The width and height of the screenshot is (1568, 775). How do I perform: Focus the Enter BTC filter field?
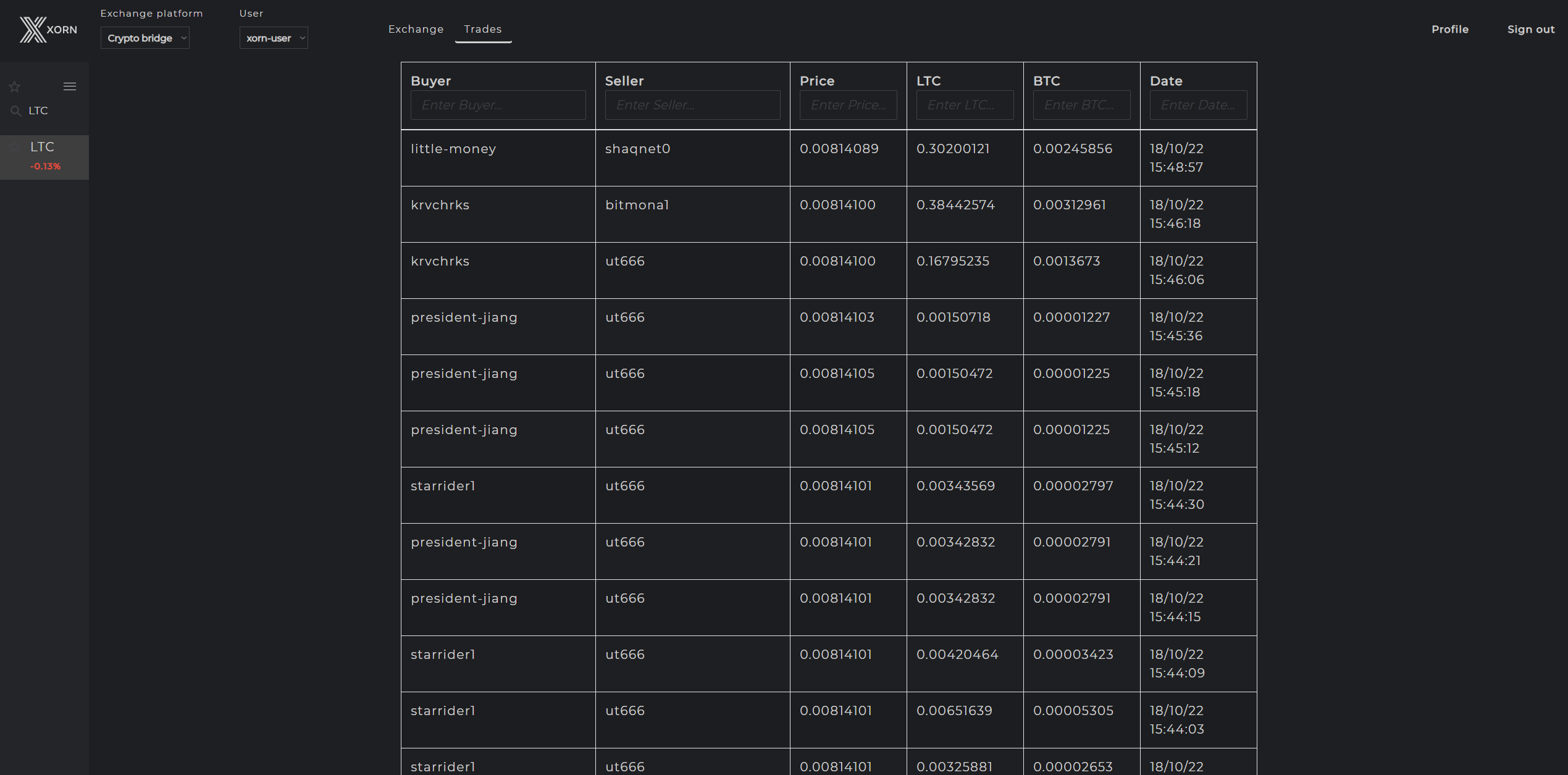coord(1082,105)
